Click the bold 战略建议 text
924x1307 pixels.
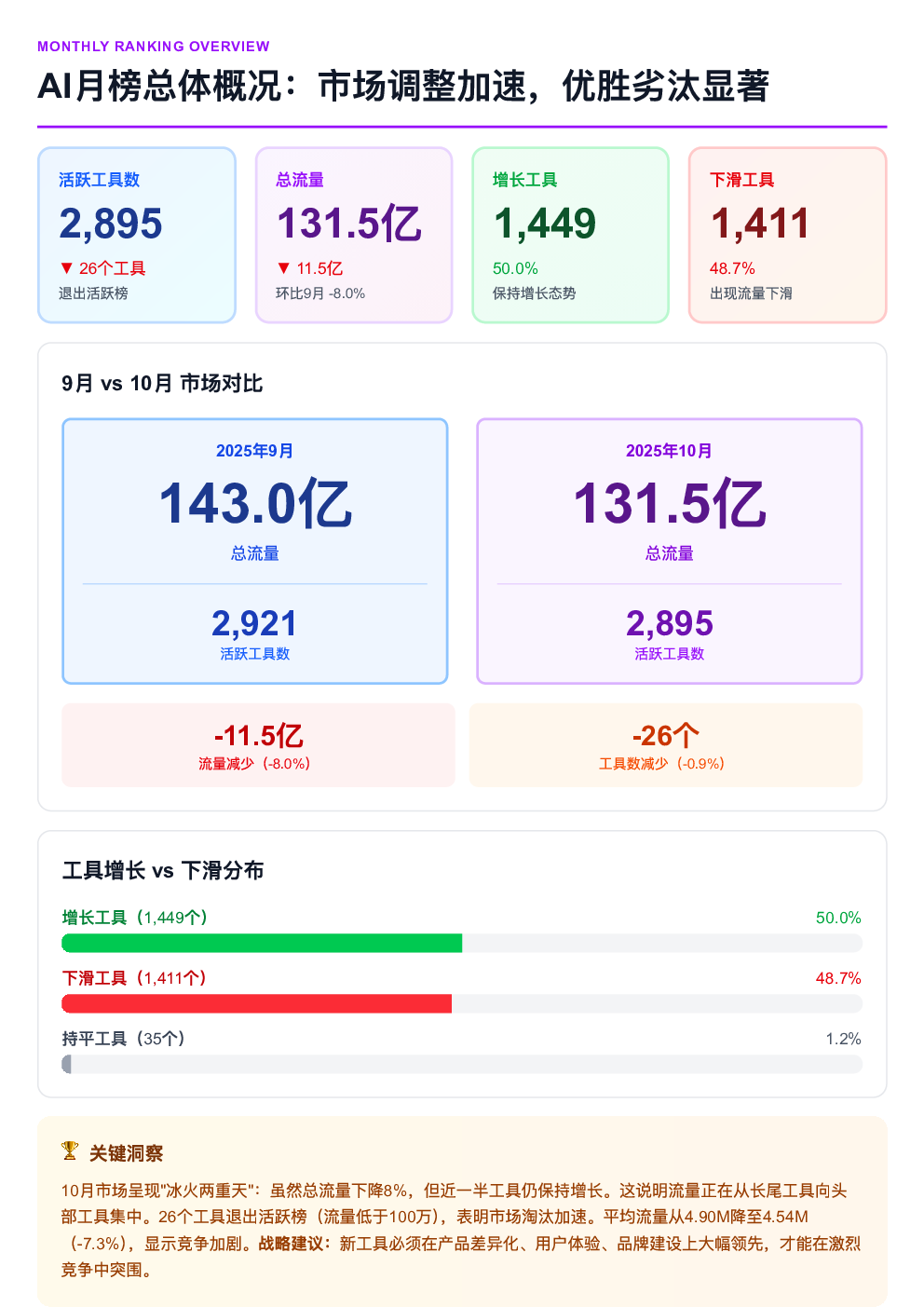tap(293, 1244)
